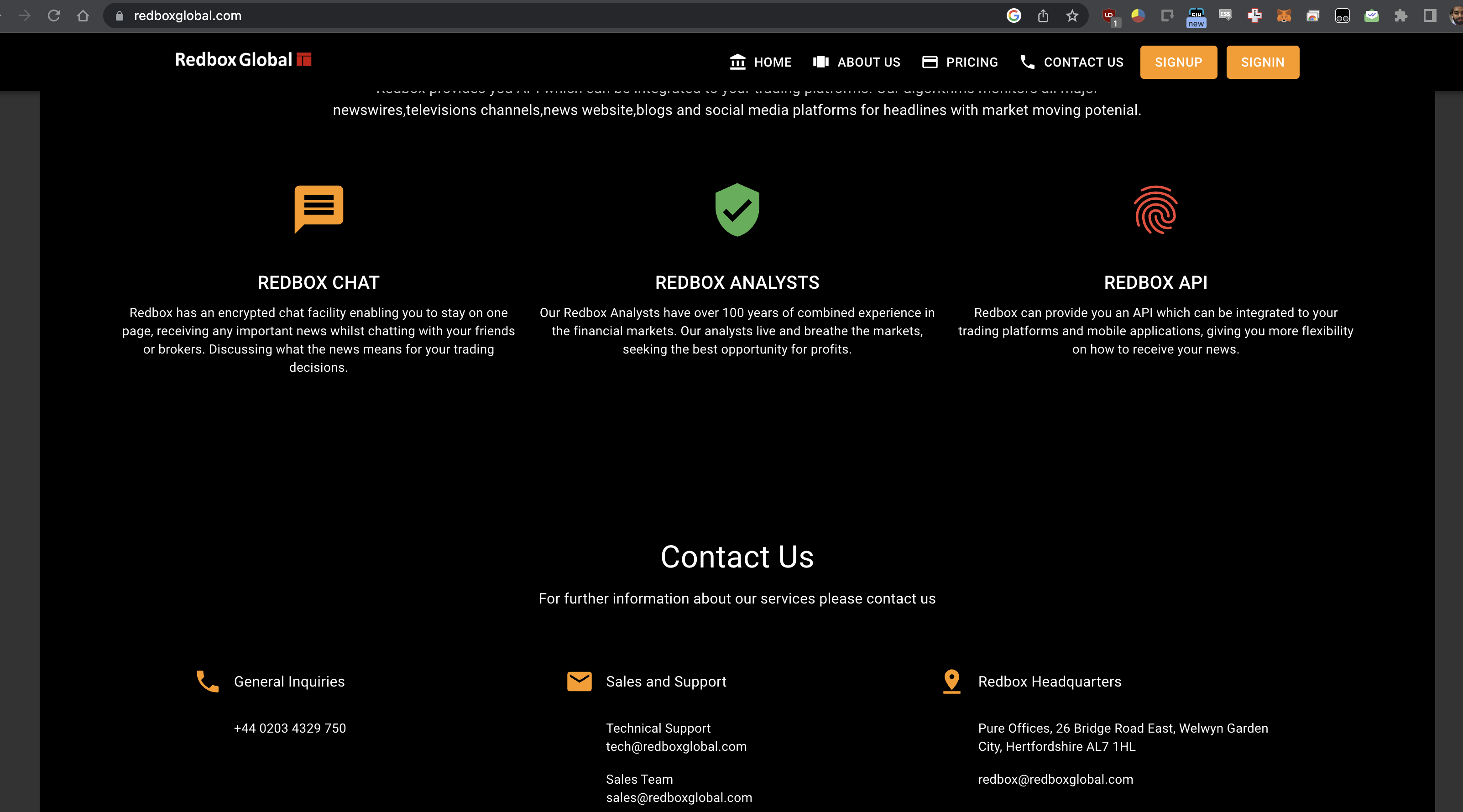
Task: Click the REDBOX CHAT heading
Action: [319, 282]
